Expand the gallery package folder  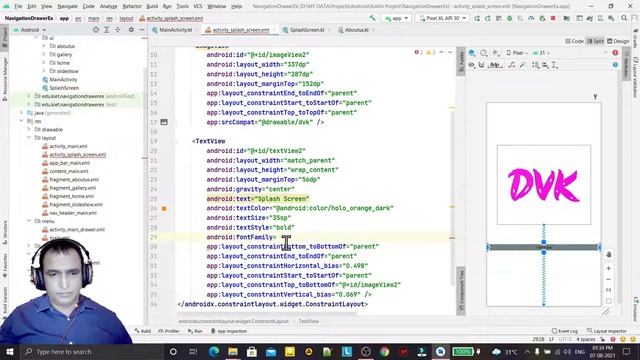[x=44, y=54]
